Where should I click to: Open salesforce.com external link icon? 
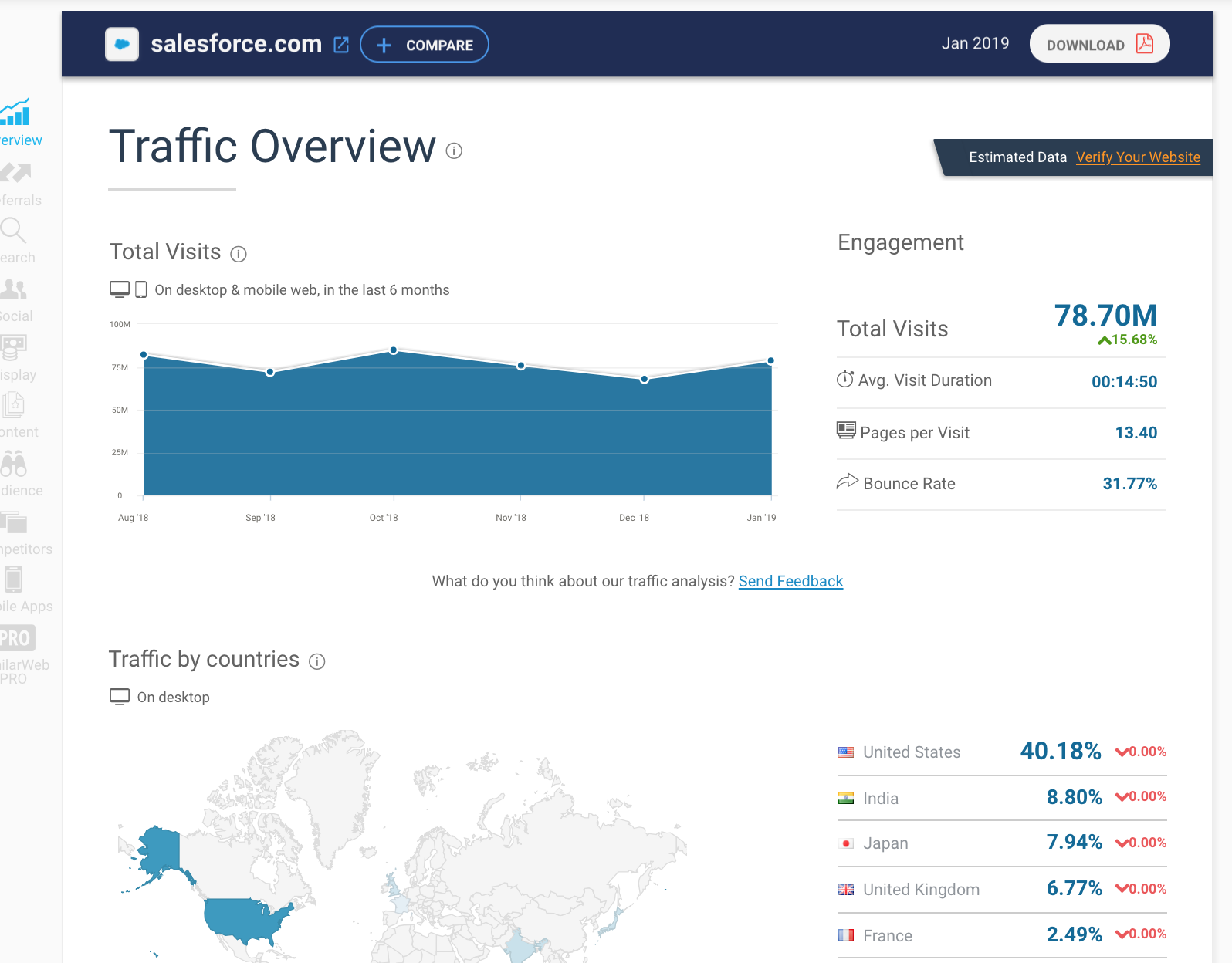point(341,45)
